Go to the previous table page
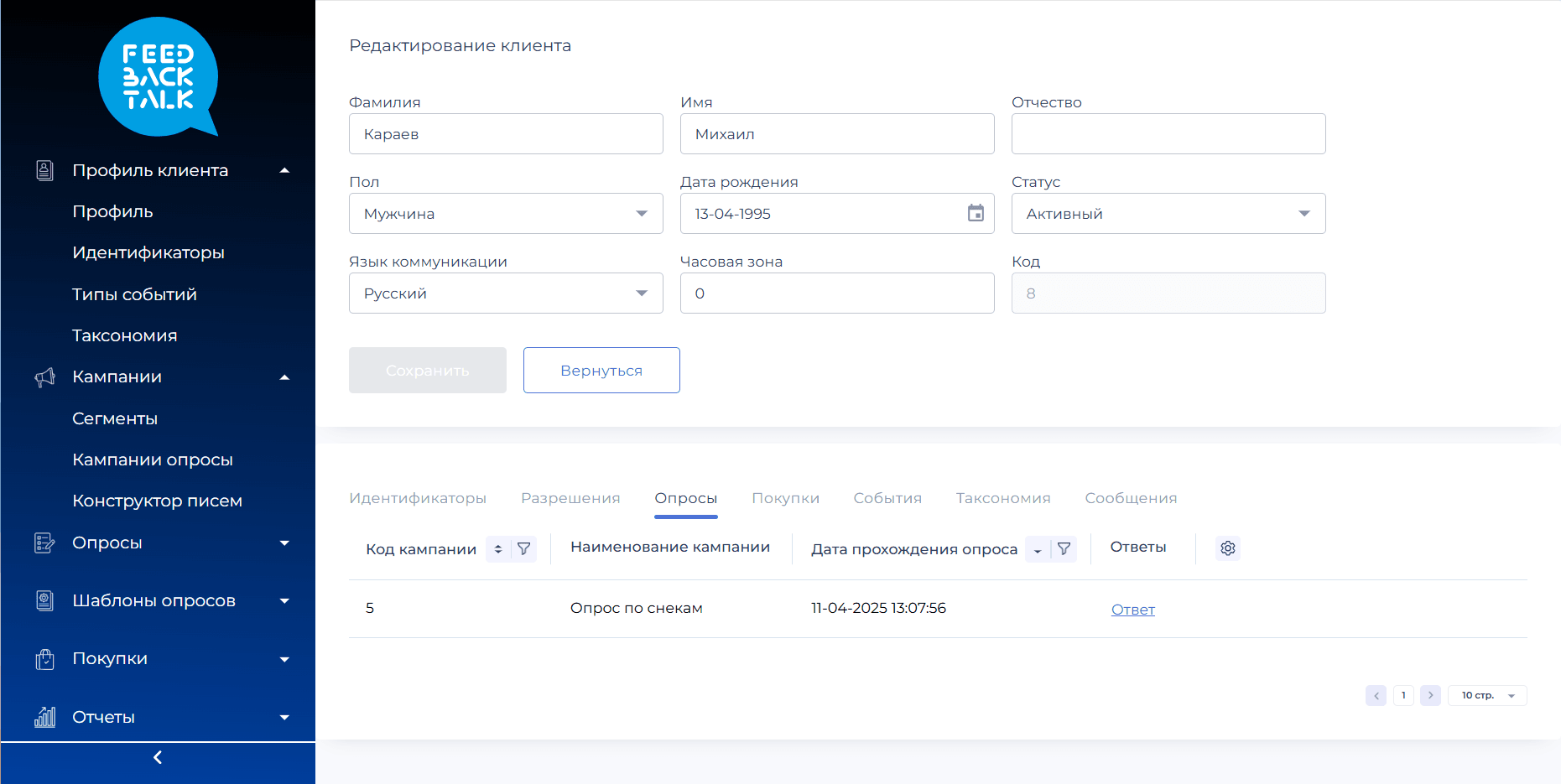Image resolution: width=1561 pixels, height=784 pixels. [x=1376, y=695]
